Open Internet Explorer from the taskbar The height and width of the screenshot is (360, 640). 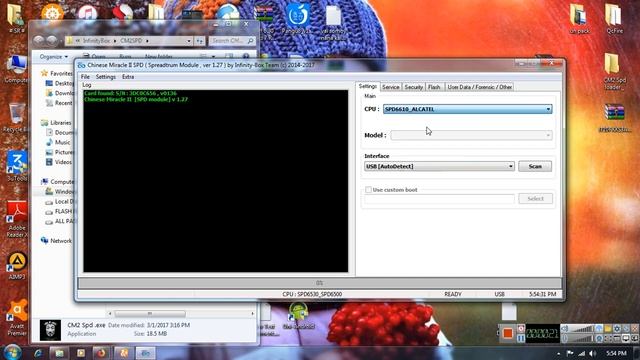[x=38, y=353]
